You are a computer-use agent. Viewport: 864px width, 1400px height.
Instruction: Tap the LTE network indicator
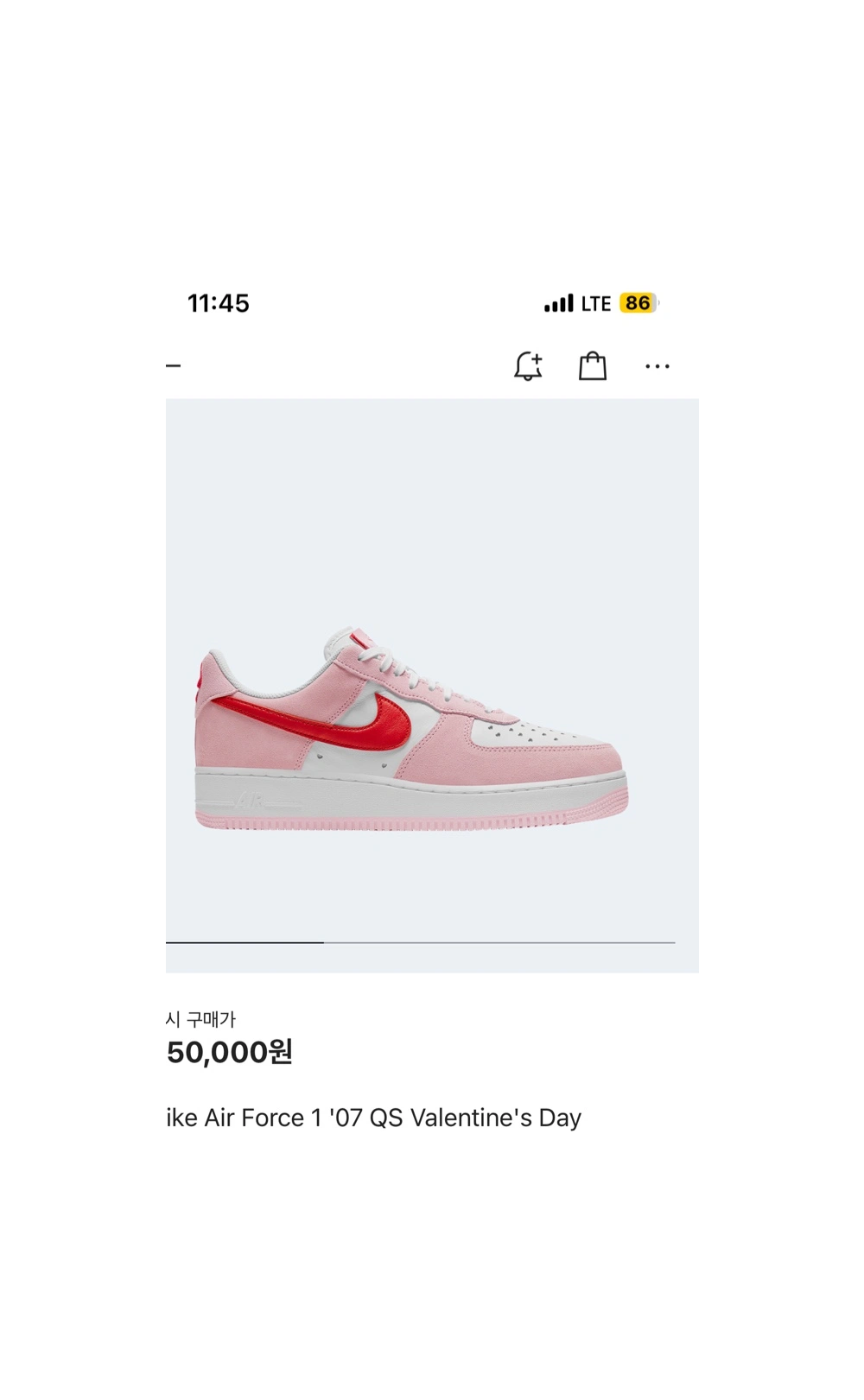pyautogui.click(x=596, y=303)
